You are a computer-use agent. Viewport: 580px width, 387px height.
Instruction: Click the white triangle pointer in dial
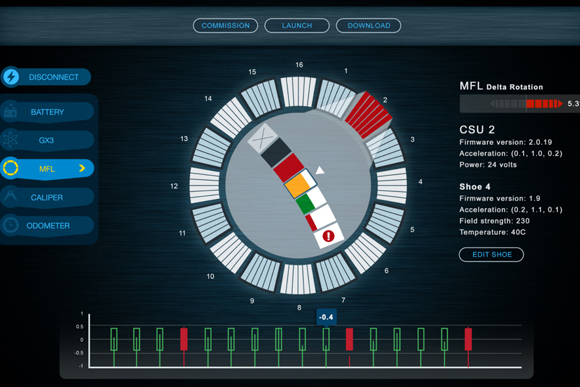pos(320,170)
